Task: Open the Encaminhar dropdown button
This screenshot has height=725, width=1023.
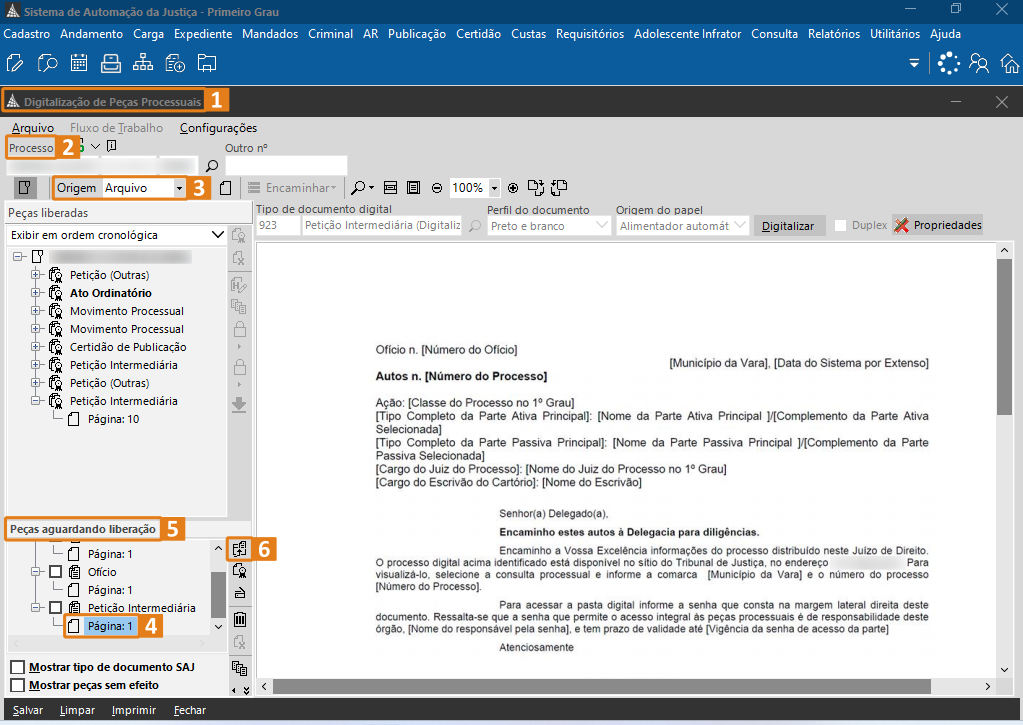Action: point(292,188)
